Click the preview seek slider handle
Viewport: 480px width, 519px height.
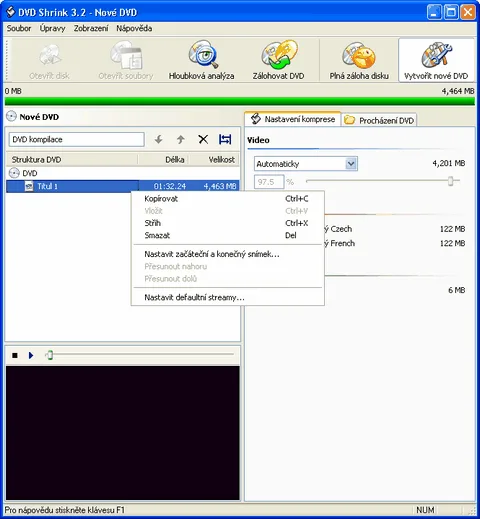(50, 355)
